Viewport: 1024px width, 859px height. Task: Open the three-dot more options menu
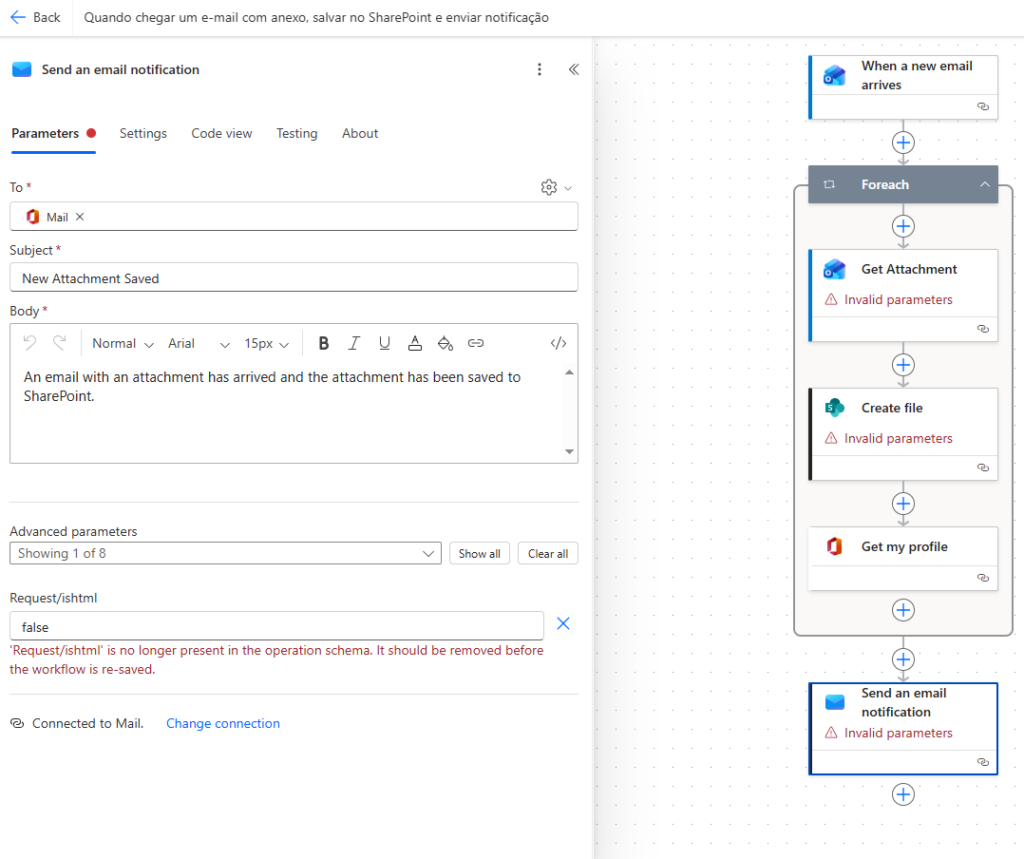click(x=540, y=69)
